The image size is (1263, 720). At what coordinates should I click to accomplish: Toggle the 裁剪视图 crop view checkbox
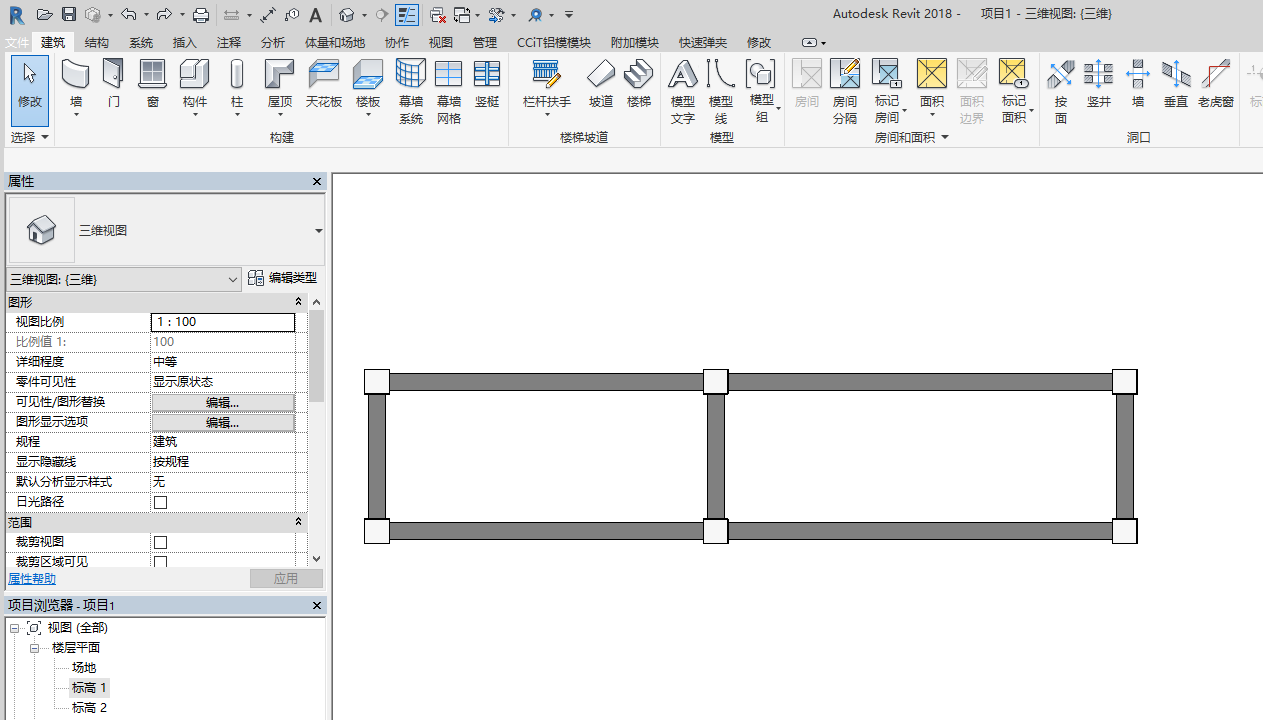[160, 542]
